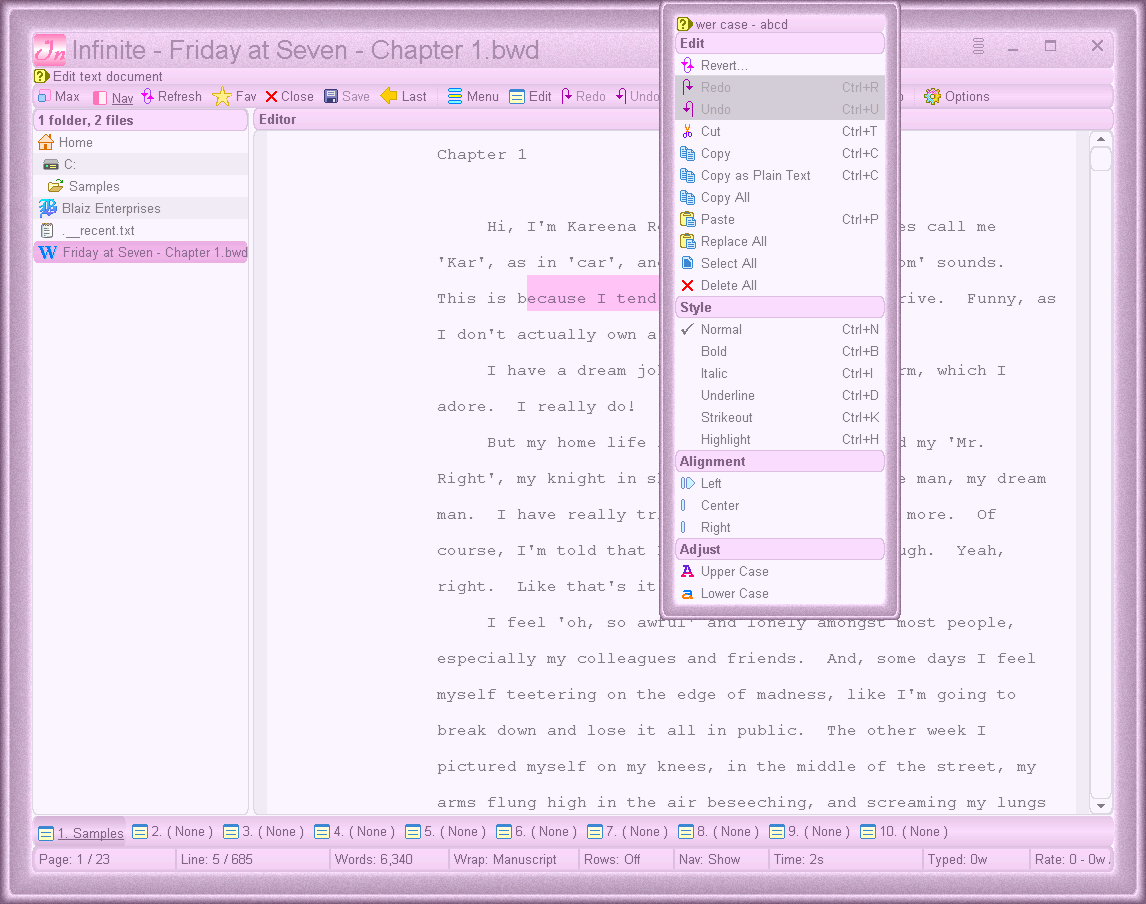Viewport: 1146px width, 904px height.
Task: Open the title bar menu lines icon
Action: tap(979, 46)
